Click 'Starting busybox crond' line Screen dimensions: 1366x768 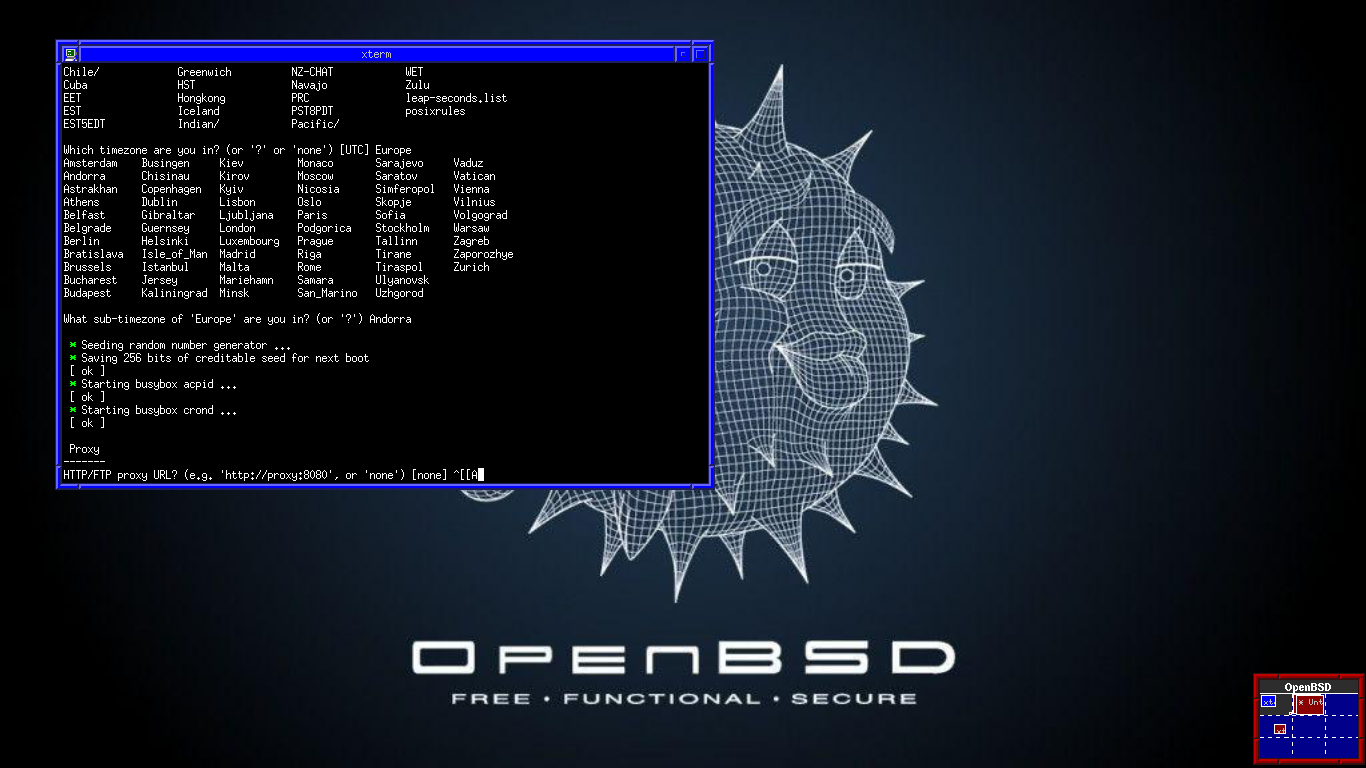pos(153,410)
